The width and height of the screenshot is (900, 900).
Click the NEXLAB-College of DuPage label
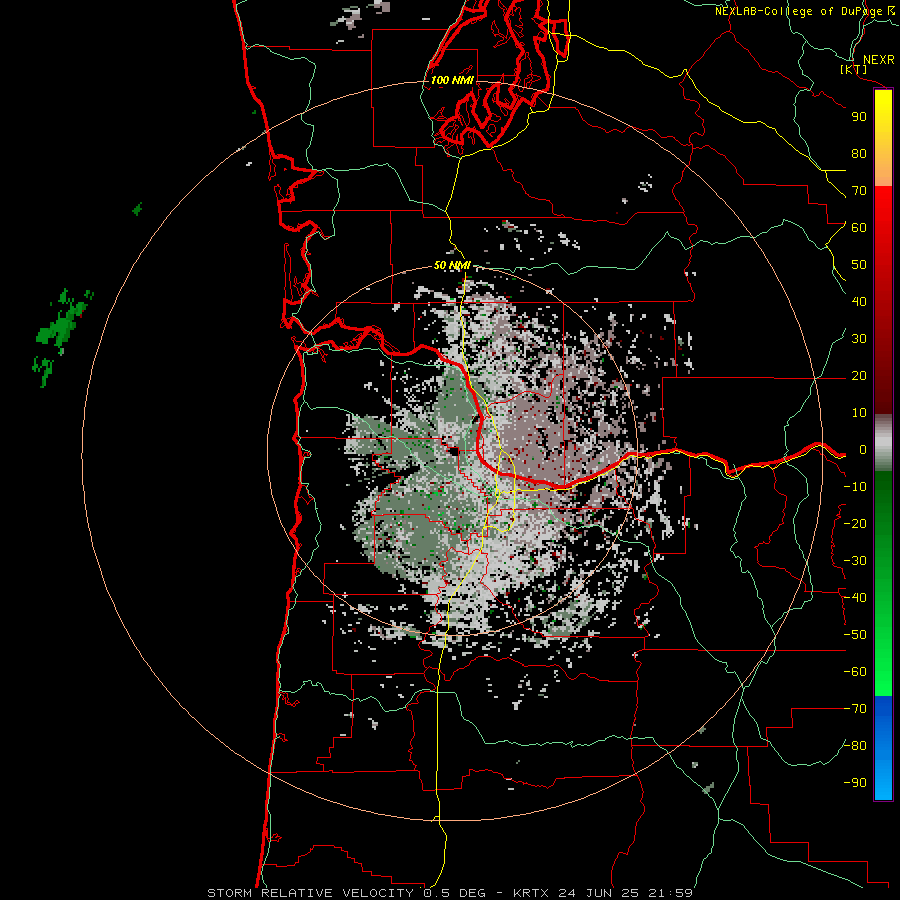tap(799, 11)
